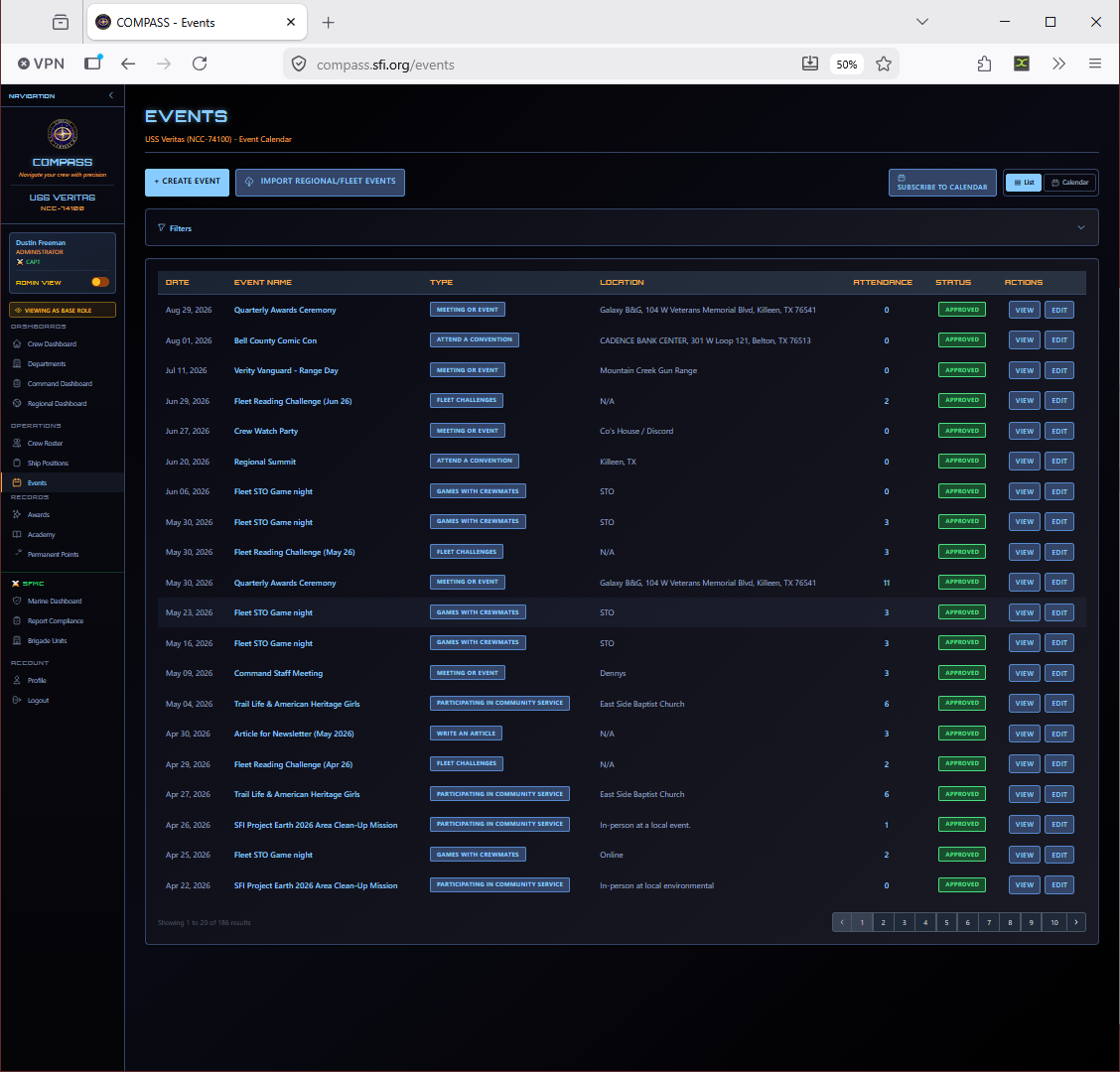Click the Logout icon

[17, 700]
